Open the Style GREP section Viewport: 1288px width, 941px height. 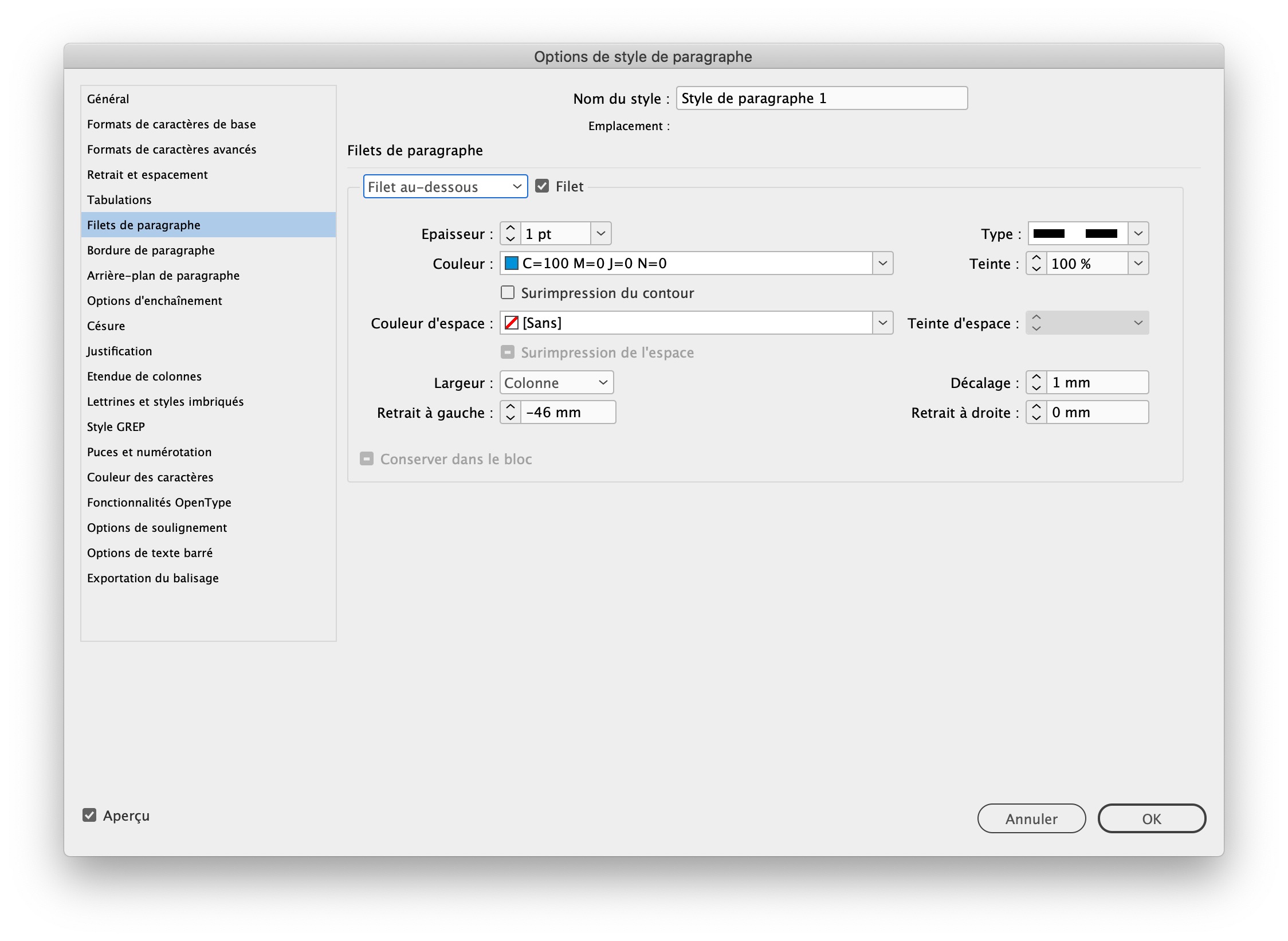116,427
